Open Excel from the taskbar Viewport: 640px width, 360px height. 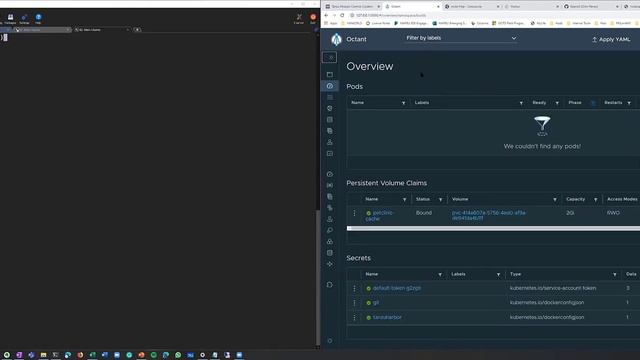[92, 355]
